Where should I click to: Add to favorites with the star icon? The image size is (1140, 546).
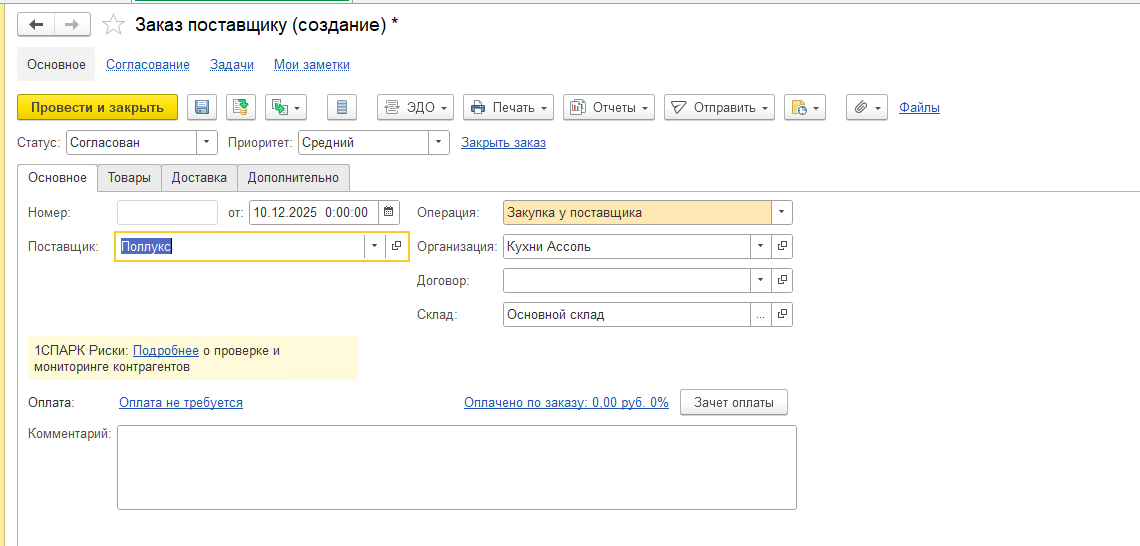click(115, 25)
